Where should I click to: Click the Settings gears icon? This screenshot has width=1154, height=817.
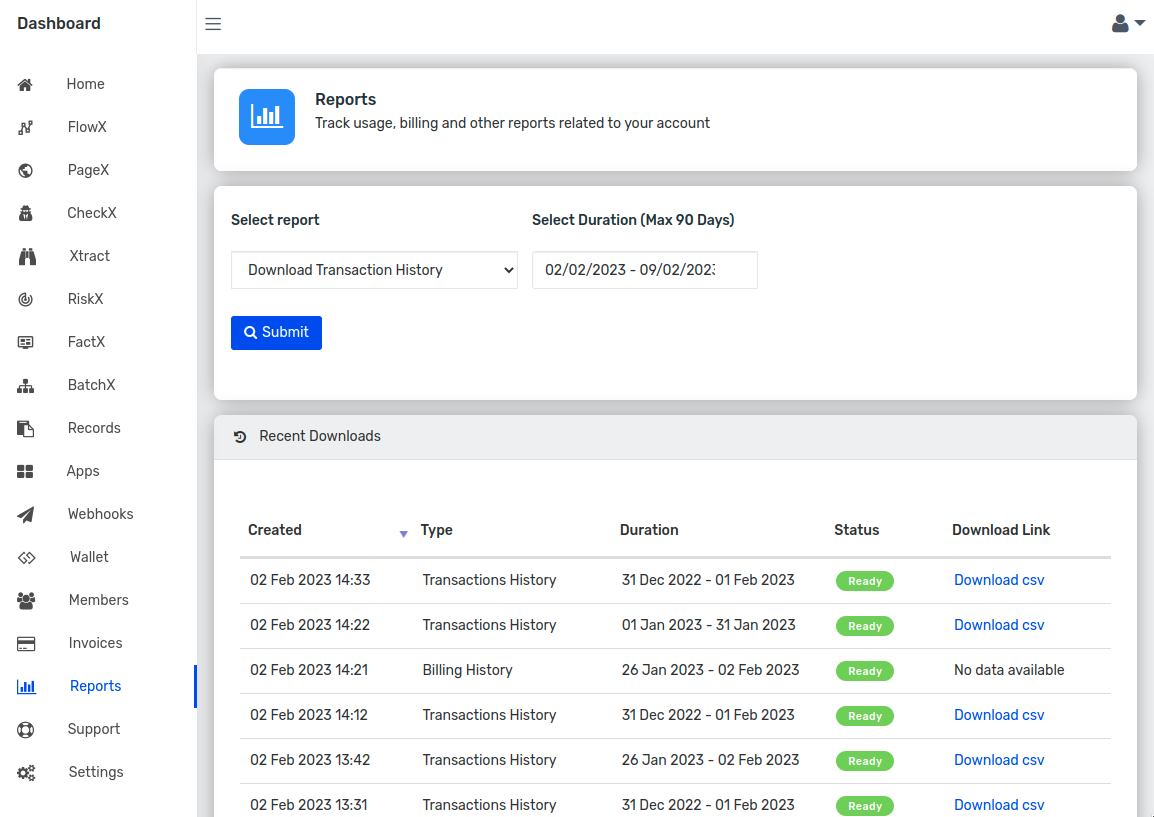coord(26,773)
